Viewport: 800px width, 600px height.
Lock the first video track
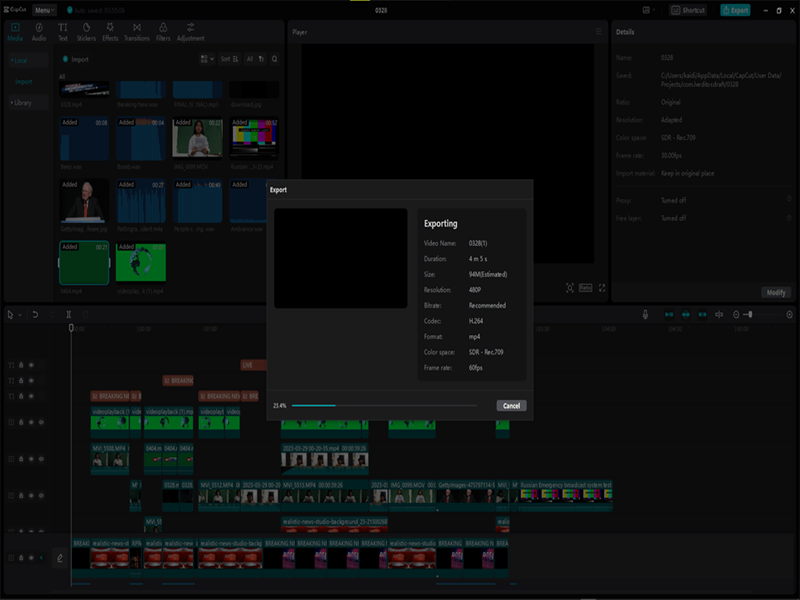20,422
